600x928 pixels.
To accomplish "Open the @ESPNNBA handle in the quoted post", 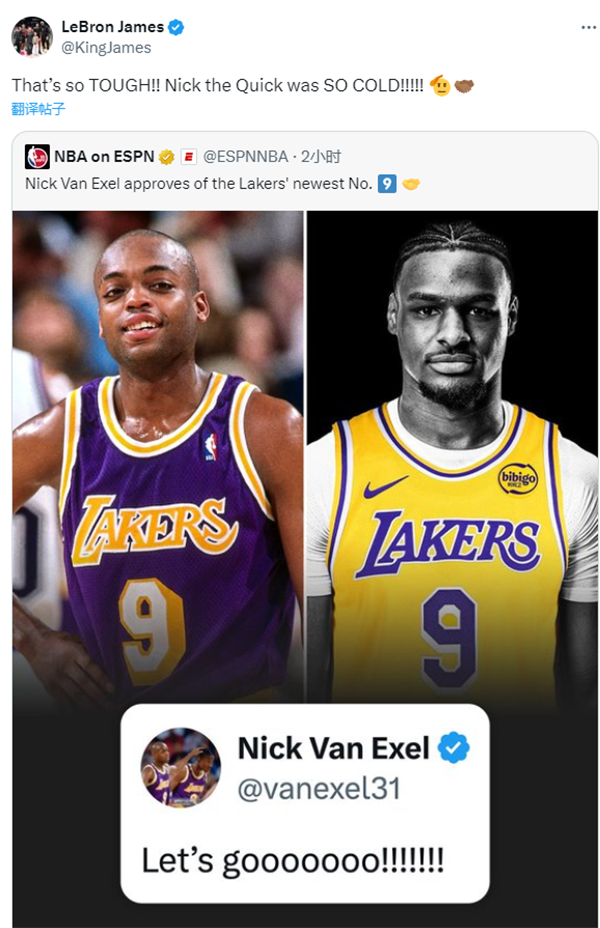I will tap(246, 157).
